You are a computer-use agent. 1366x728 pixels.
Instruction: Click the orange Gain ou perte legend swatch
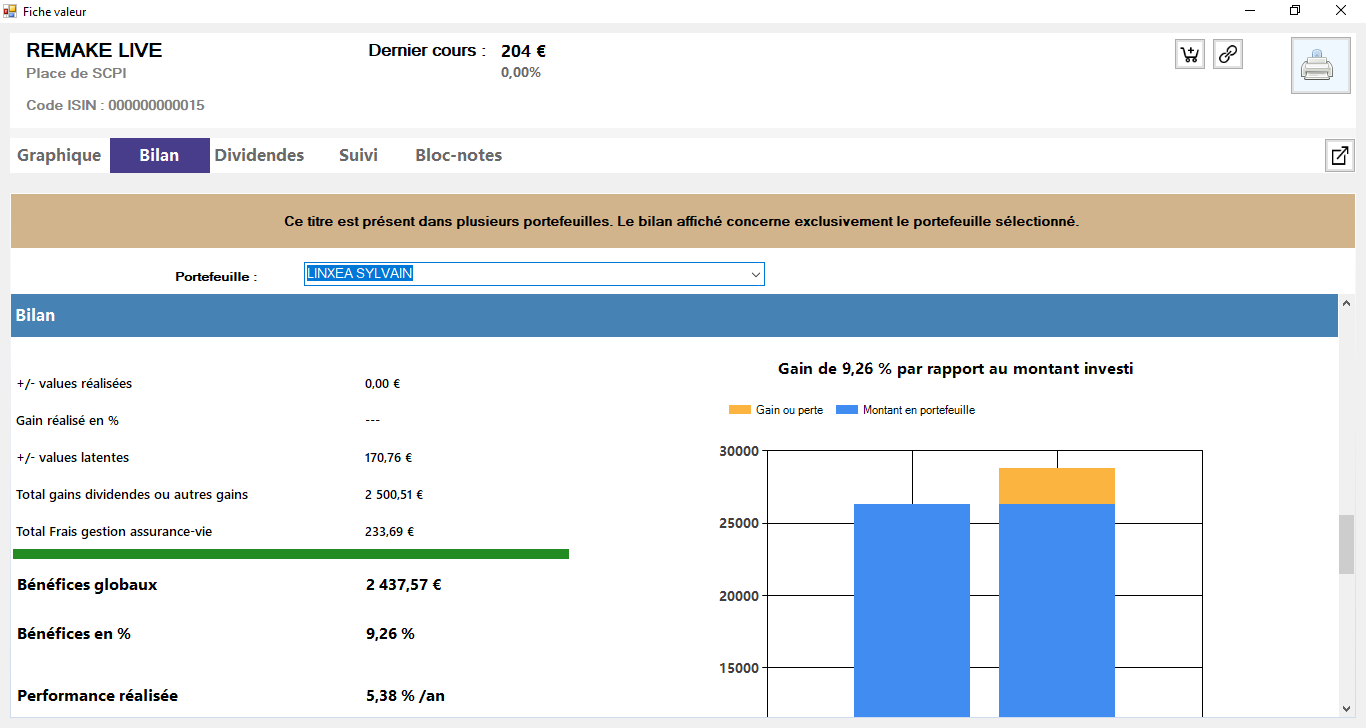tap(739, 410)
